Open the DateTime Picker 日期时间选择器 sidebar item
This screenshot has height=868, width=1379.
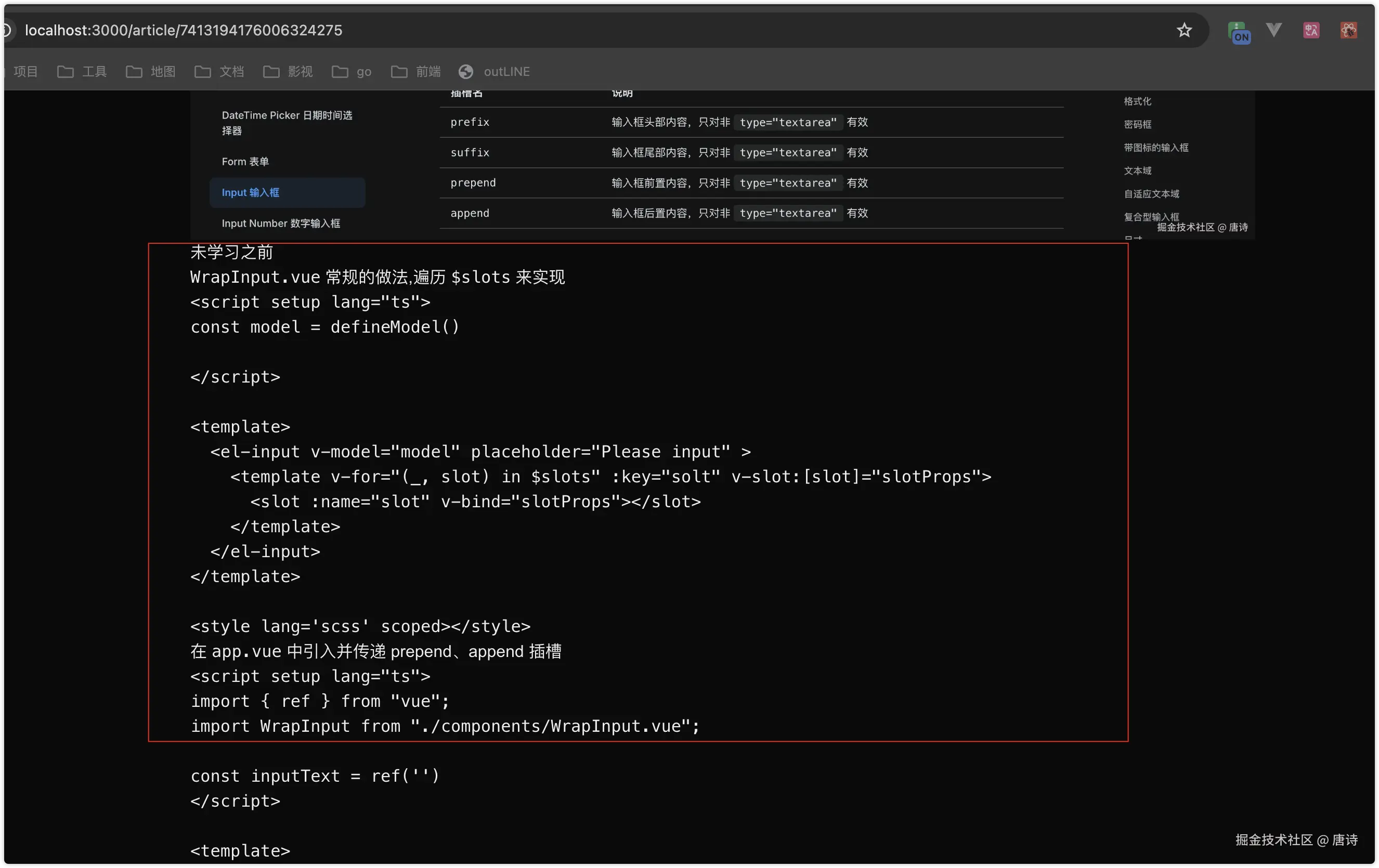click(x=288, y=123)
